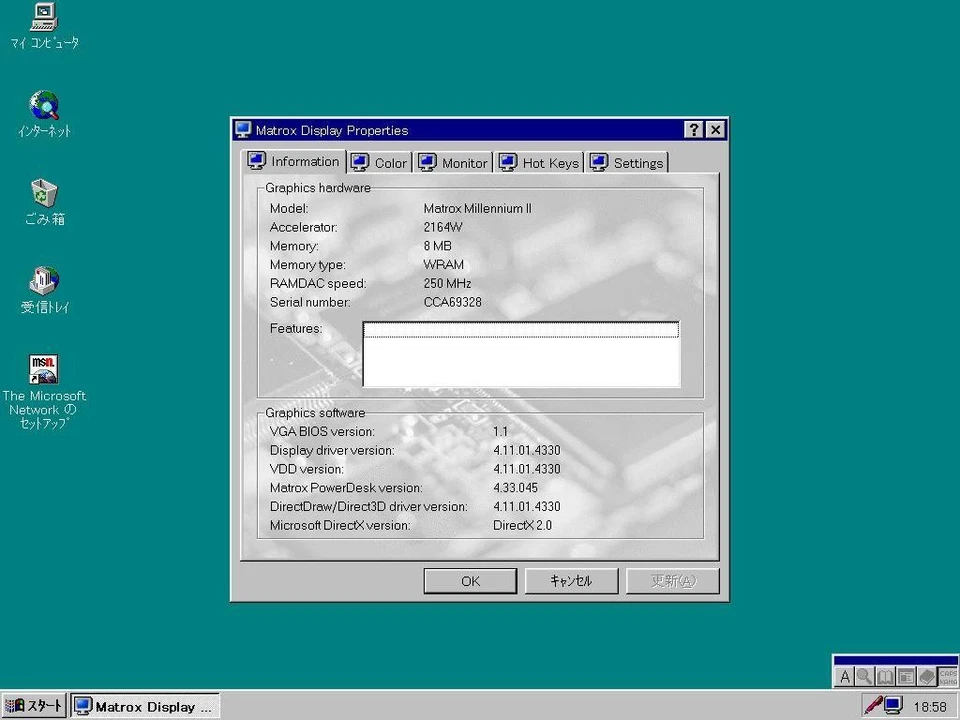The width and height of the screenshot is (960, 720).
Task: Toggle KANA on the IME toolbar
Action: (947, 681)
